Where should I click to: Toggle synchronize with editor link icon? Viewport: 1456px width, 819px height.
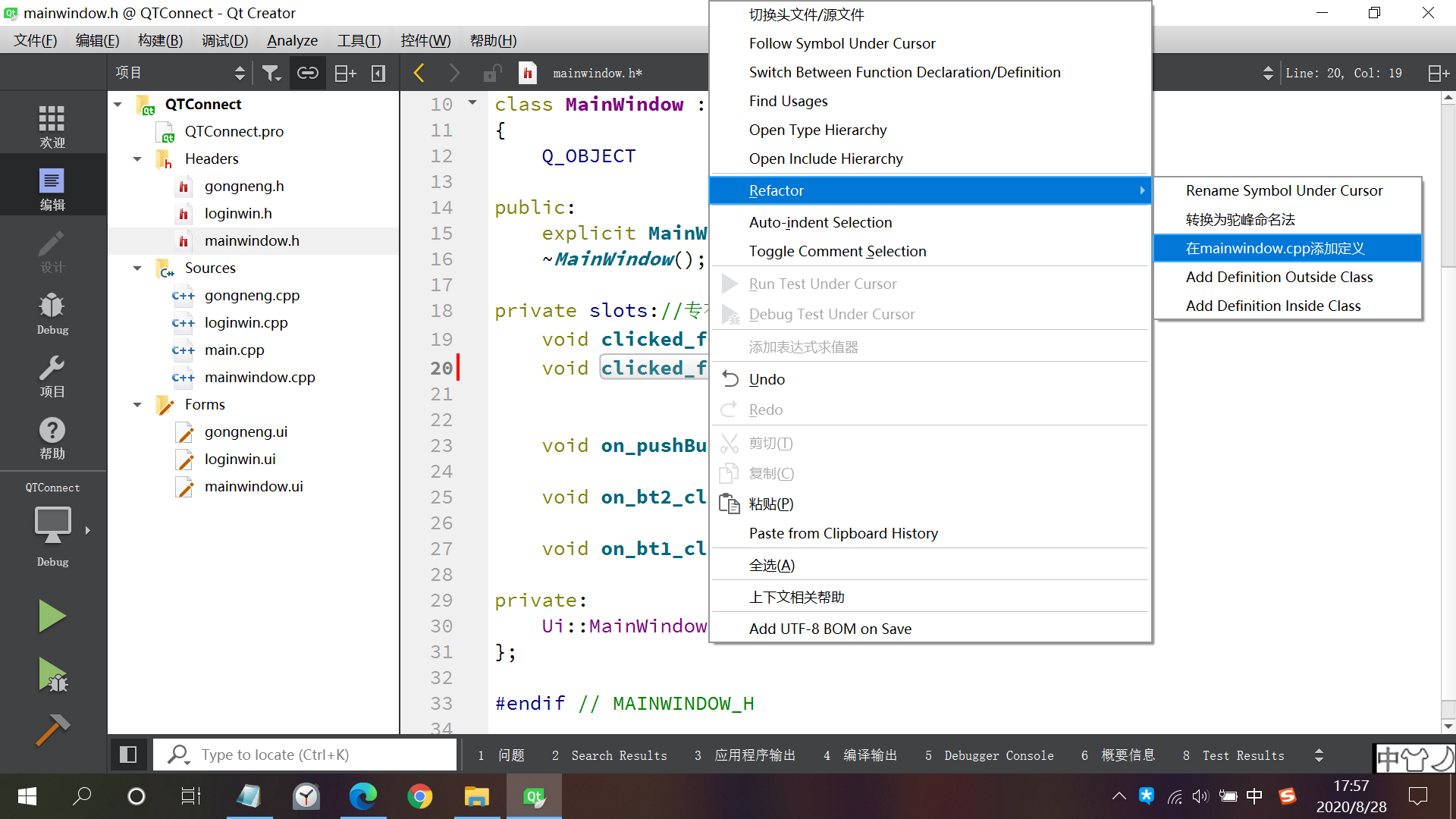(307, 73)
